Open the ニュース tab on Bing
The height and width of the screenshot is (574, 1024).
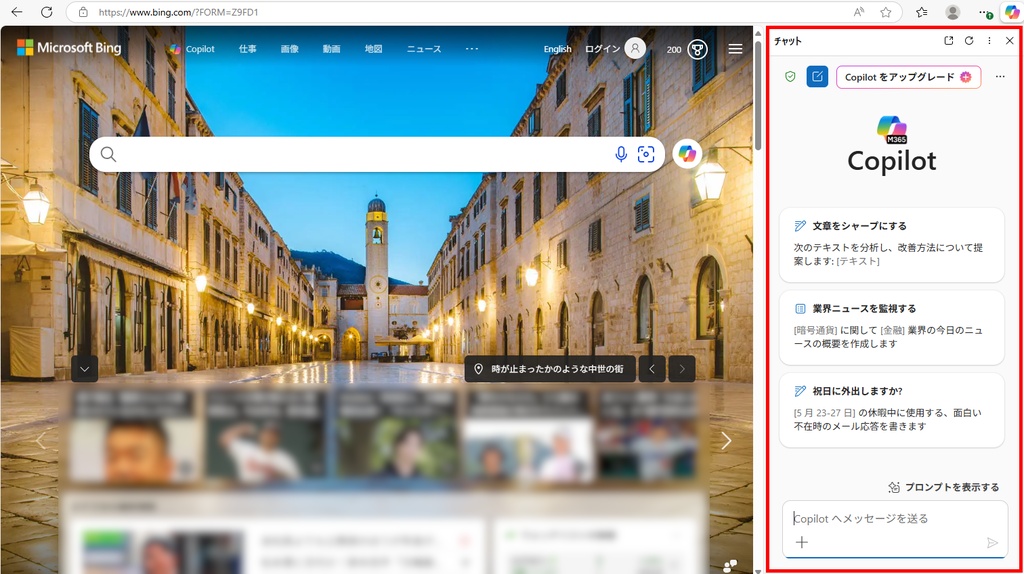pyautogui.click(x=424, y=49)
